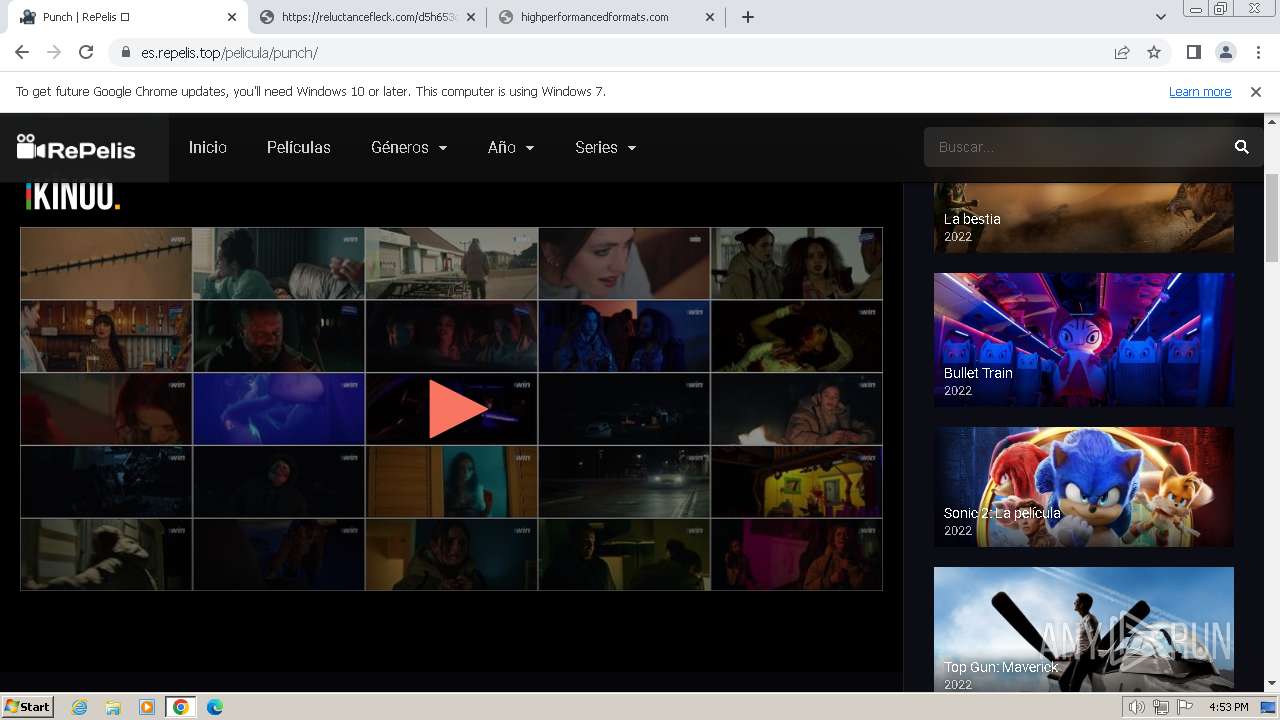Open the Learn more link

1200,91
